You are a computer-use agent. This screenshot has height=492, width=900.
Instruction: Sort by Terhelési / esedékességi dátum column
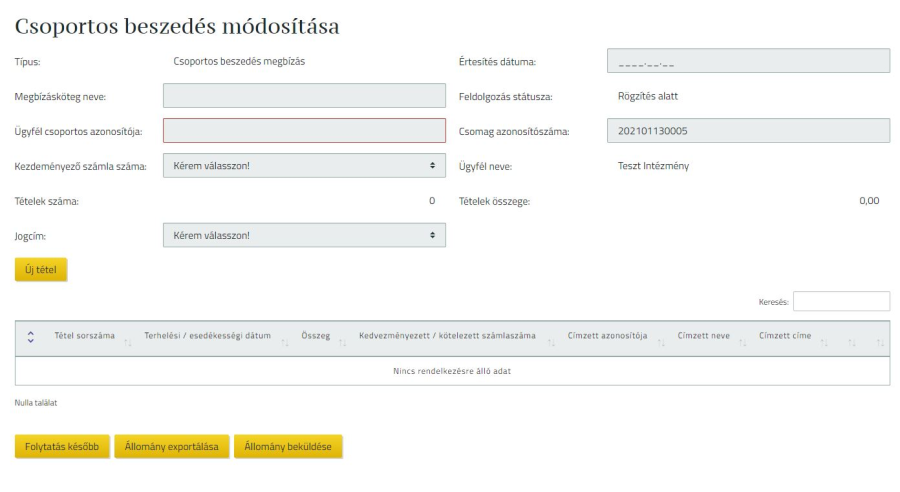[207, 334]
